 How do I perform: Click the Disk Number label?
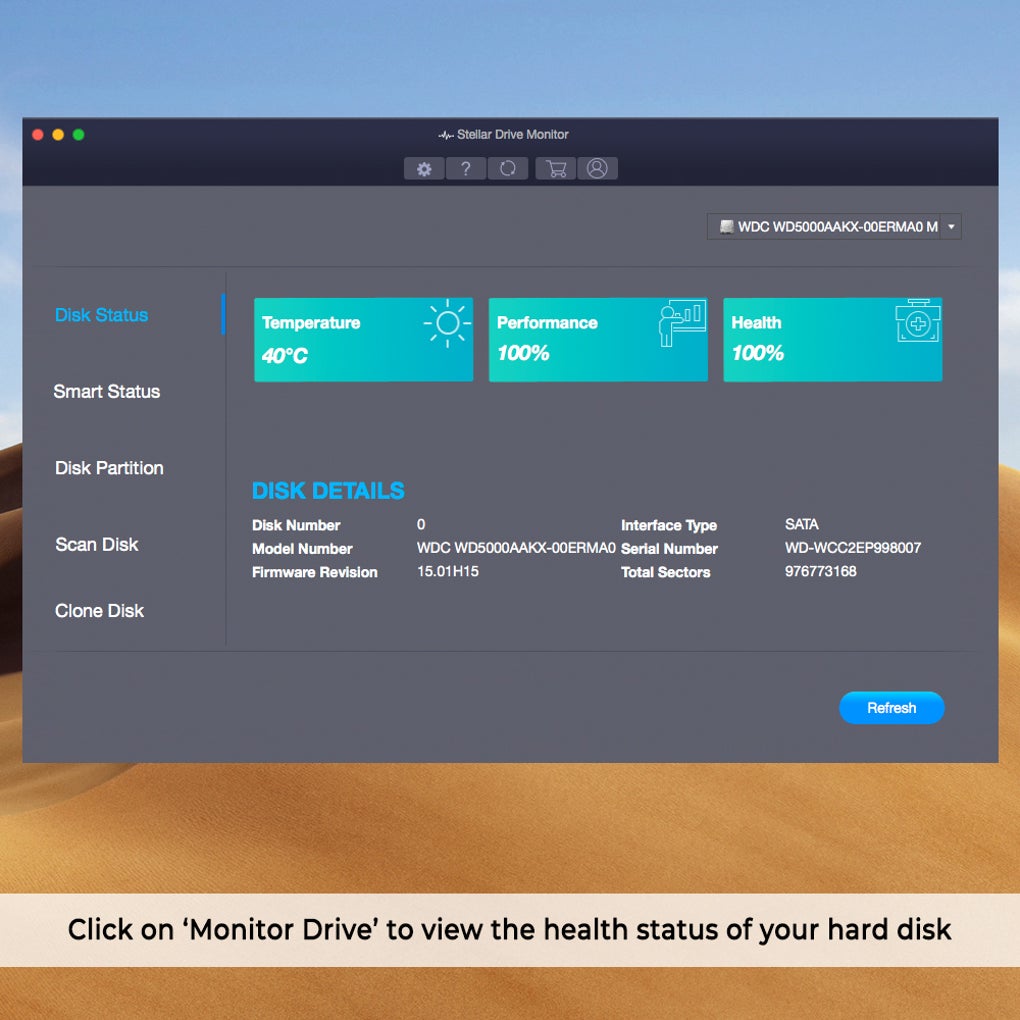coord(296,525)
